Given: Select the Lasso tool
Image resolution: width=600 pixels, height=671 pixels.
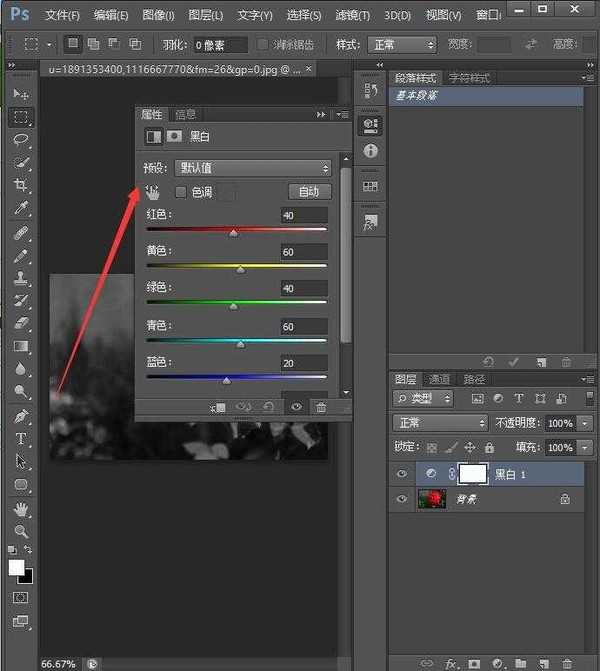Looking at the screenshot, I should tap(21, 139).
